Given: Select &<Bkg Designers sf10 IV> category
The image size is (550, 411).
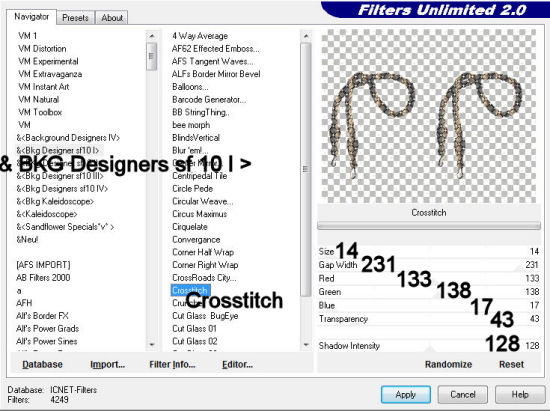Looking at the screenshot, I should [x=62, y=189].
